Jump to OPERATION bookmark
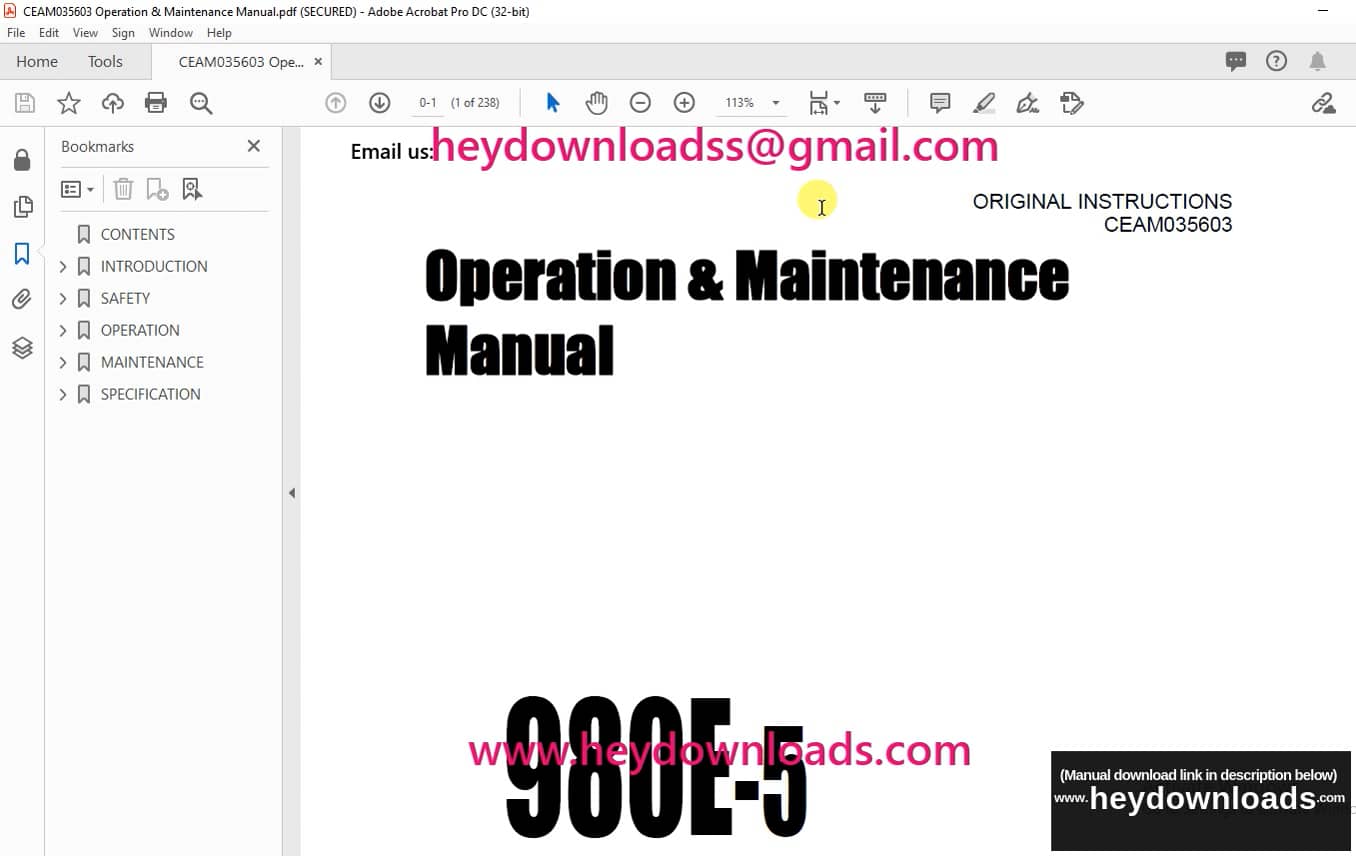This screenshot has height=856, width=1356. tap(140, 330)
